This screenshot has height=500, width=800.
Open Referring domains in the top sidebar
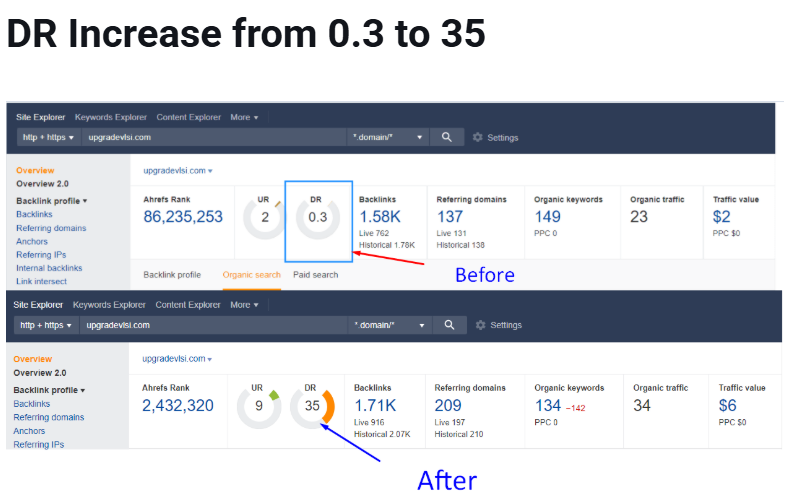(x=51, y=228)
